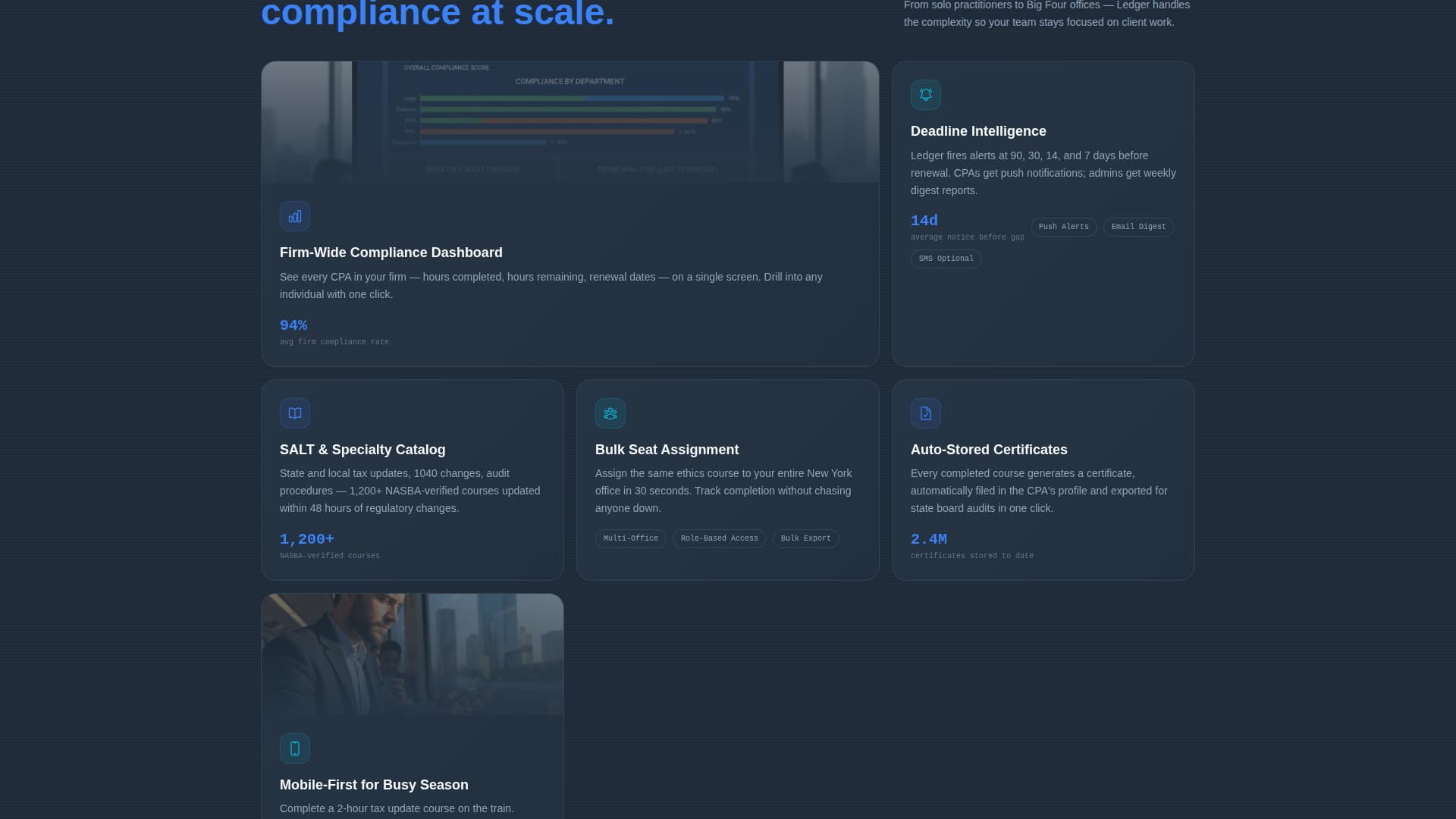Click the 'Assign the same ethics course' description

[x=723, y=491]
